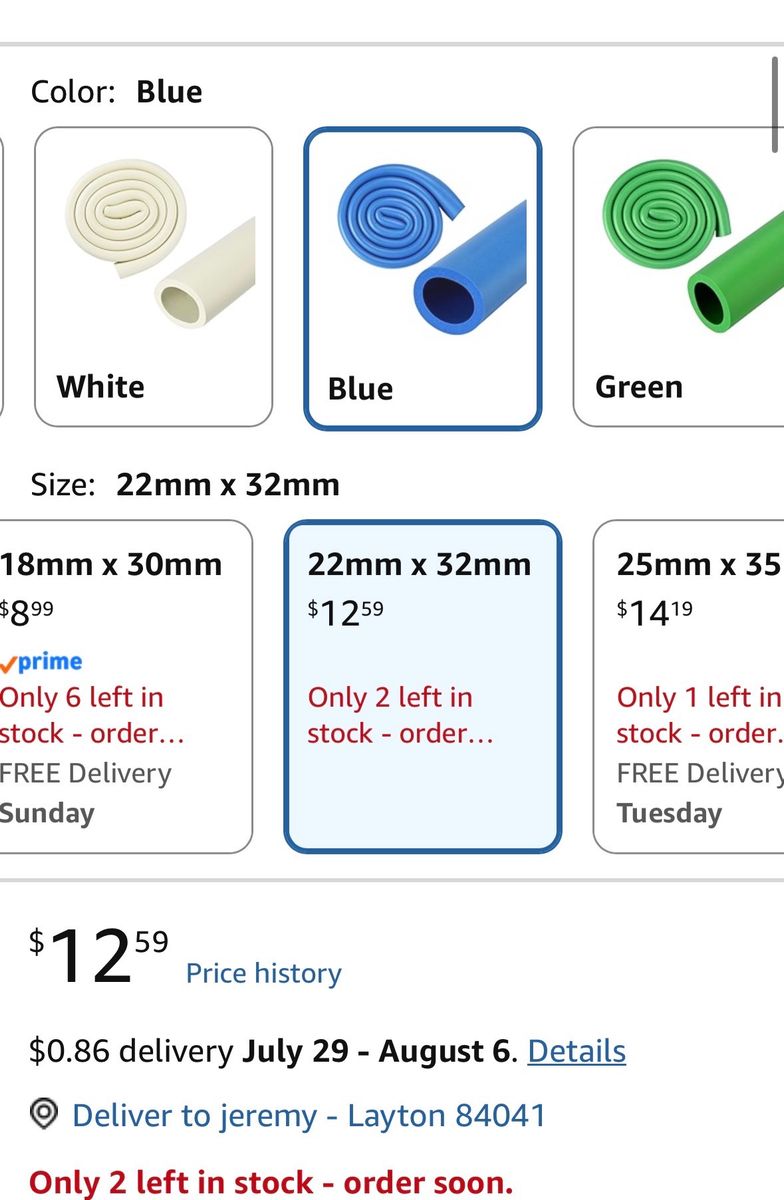The height and width of the screenshot is (1200, 784).
Task: Click the Size: 22mm x 32mm label
Action: point(185,485)
